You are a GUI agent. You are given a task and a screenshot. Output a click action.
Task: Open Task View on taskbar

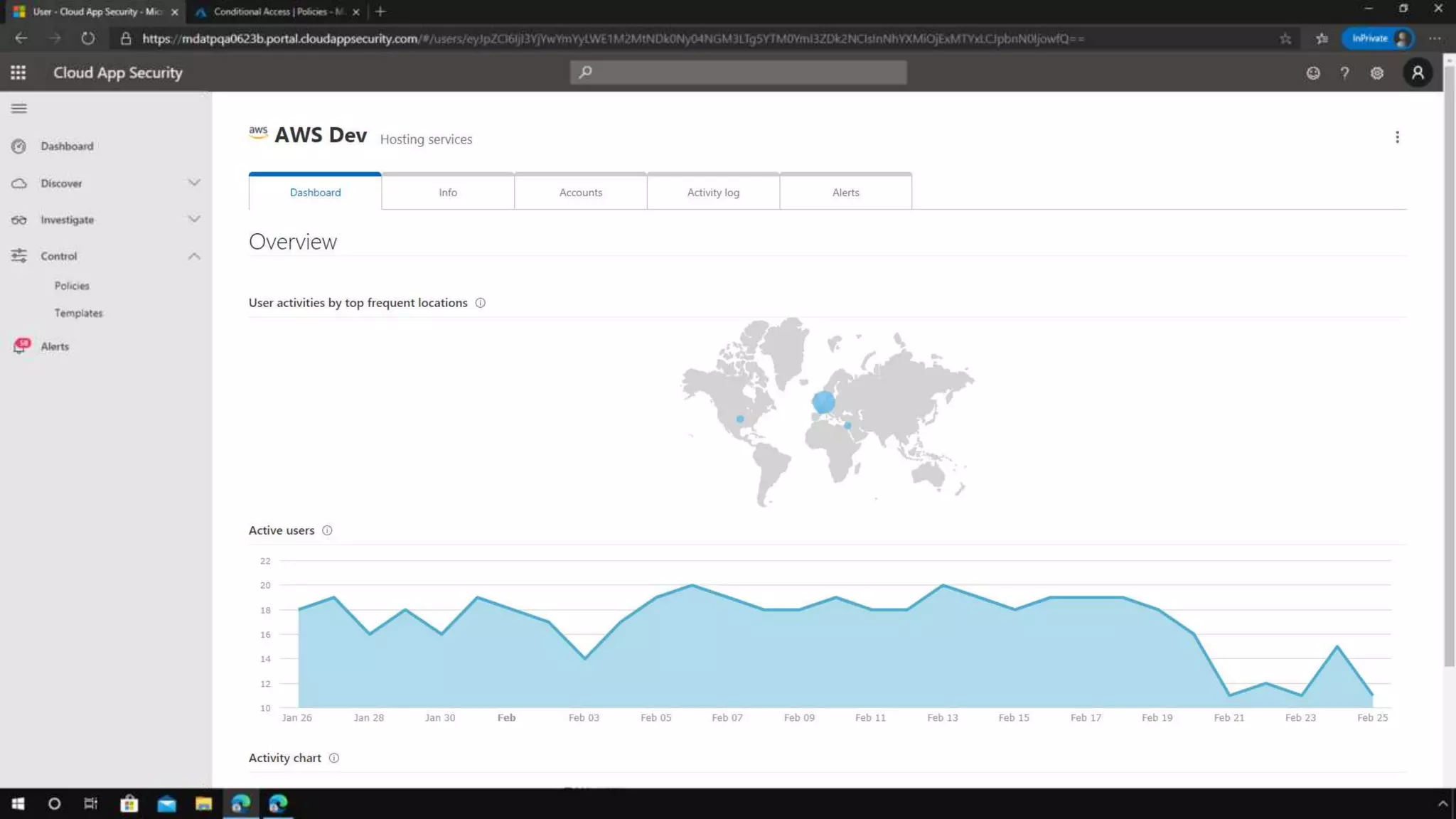coord(91,804)
